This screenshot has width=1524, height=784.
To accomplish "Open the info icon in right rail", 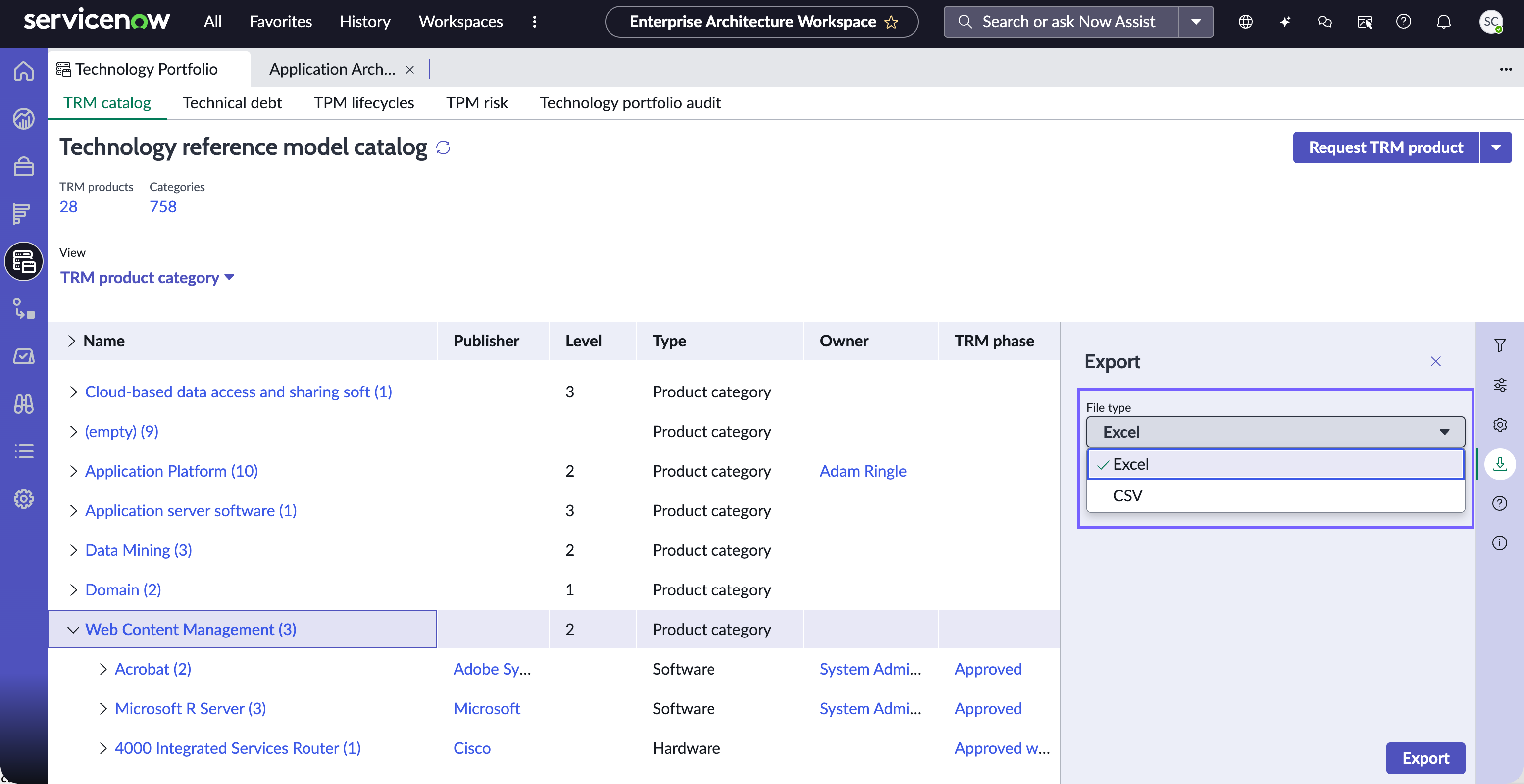I will tap(1500, 543).
